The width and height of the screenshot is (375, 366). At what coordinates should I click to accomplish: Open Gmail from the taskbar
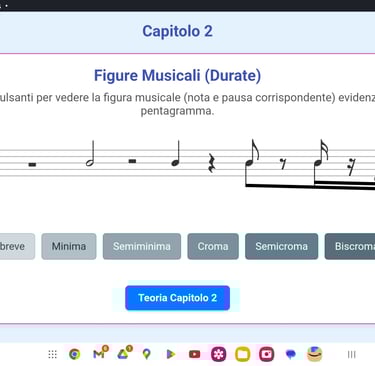tap(100, 353)
